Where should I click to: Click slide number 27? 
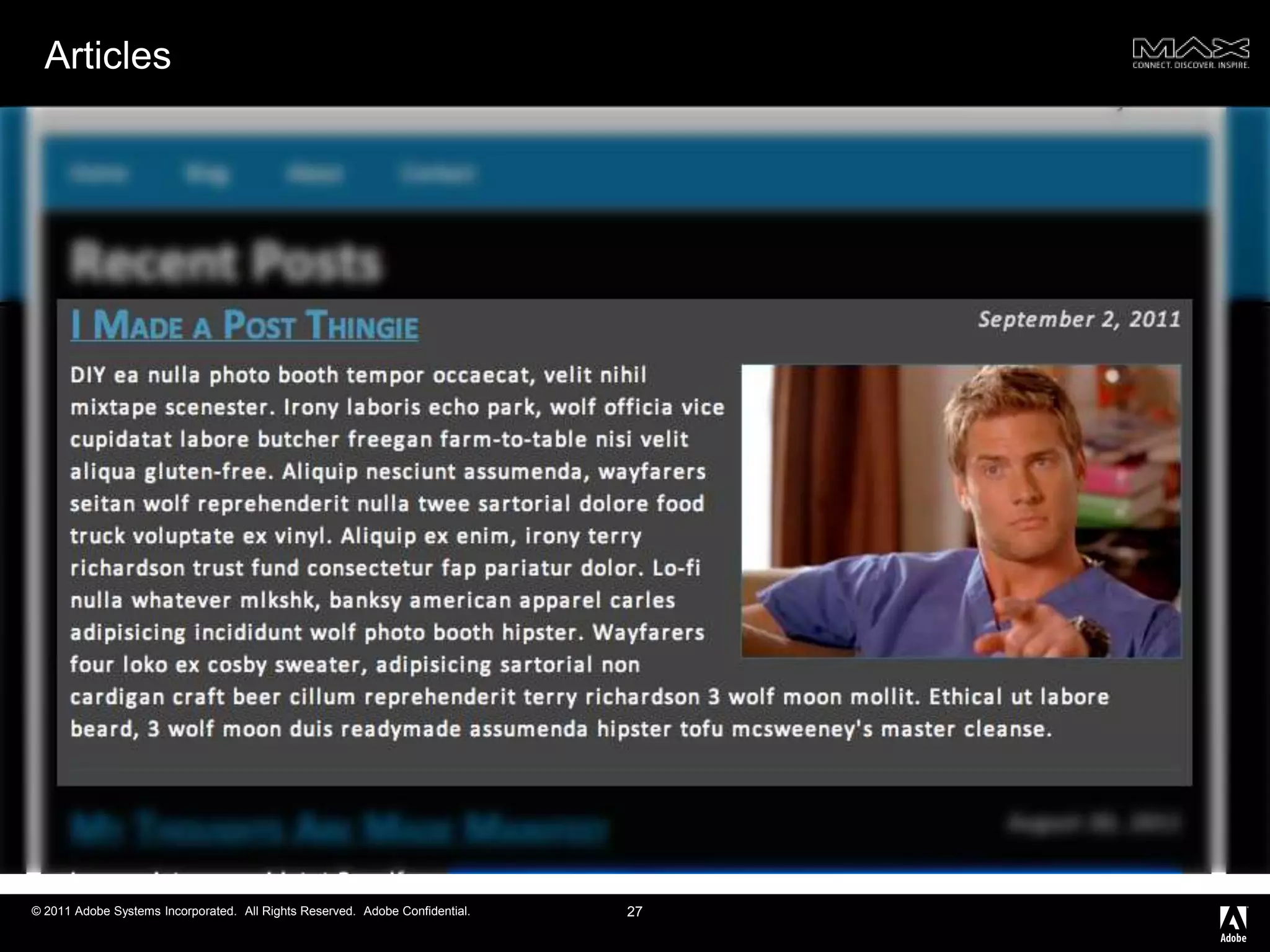coord(634,911)
